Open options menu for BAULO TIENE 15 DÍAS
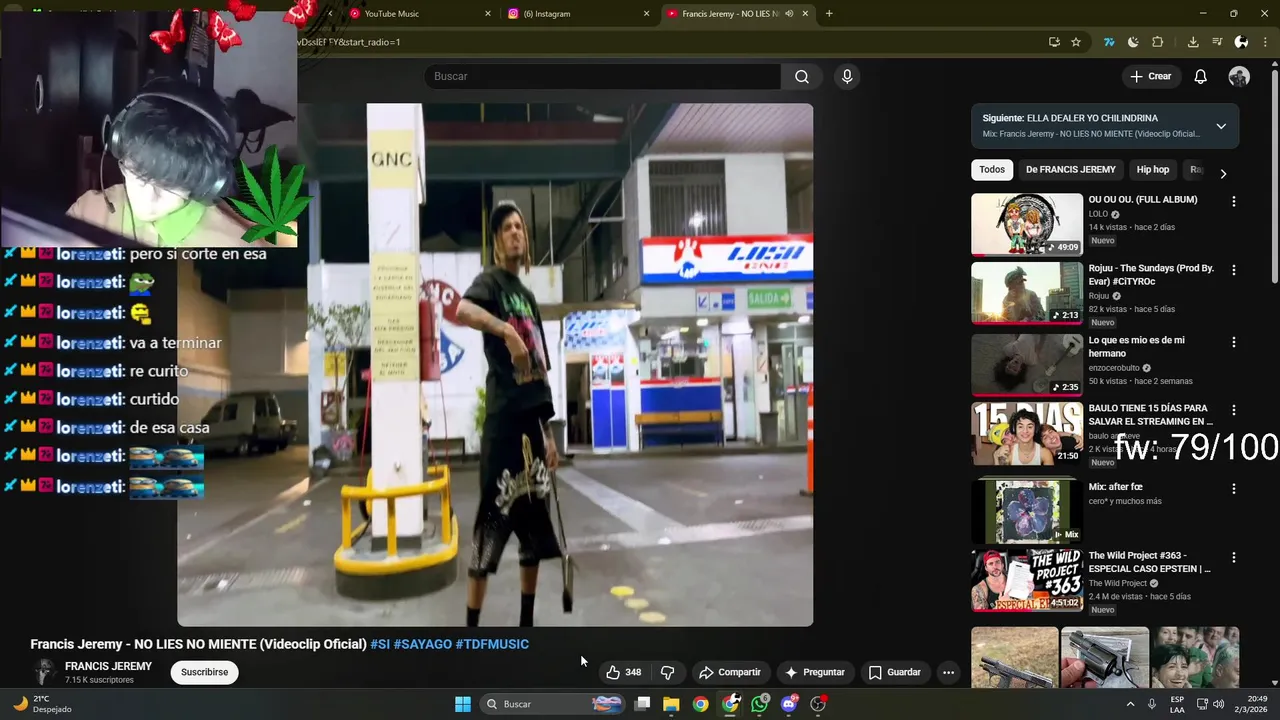1280x720 pixels. [x=1233, y=410]
